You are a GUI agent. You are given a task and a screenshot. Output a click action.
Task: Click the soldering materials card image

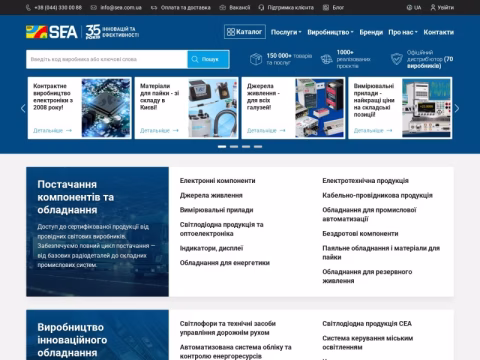tap(213, 108)
